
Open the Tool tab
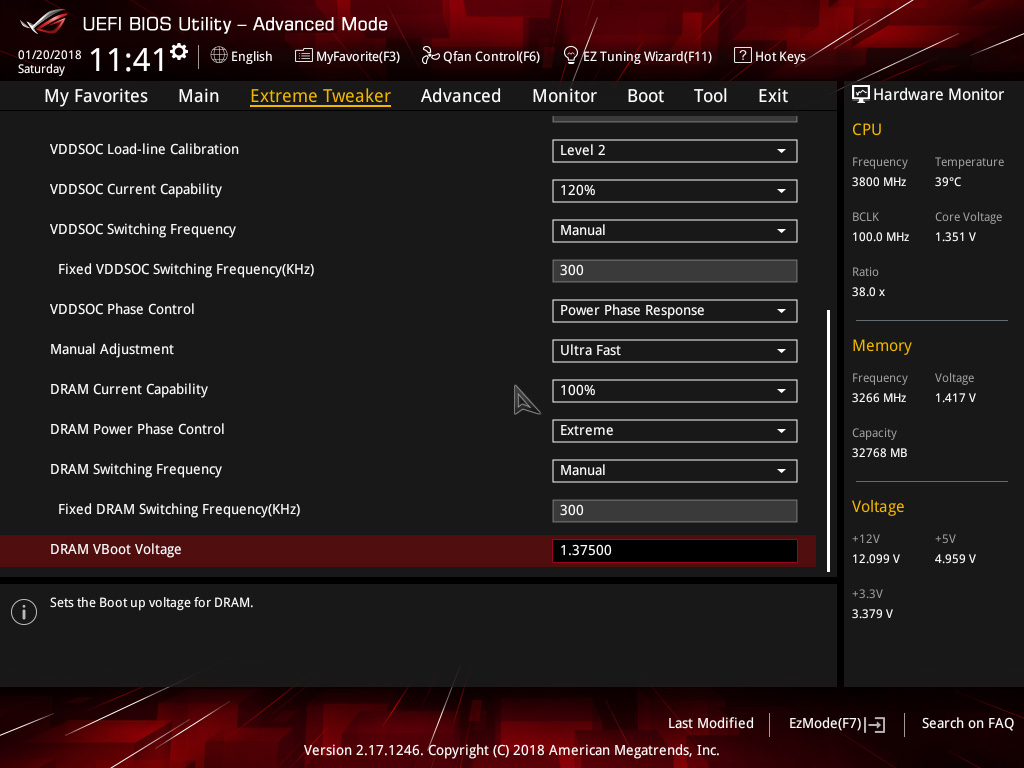pos(711,96)
